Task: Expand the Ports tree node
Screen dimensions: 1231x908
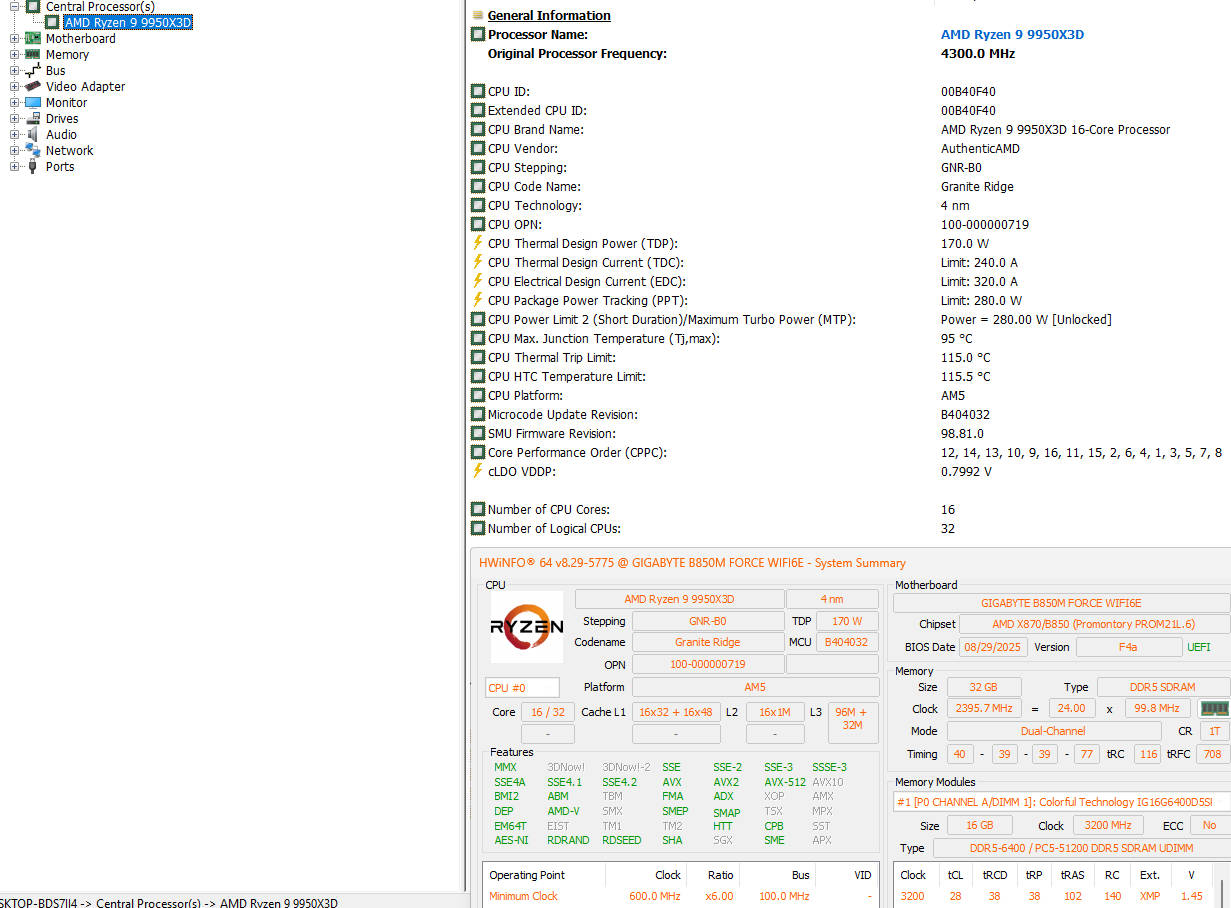Action: tap(14, 167)
